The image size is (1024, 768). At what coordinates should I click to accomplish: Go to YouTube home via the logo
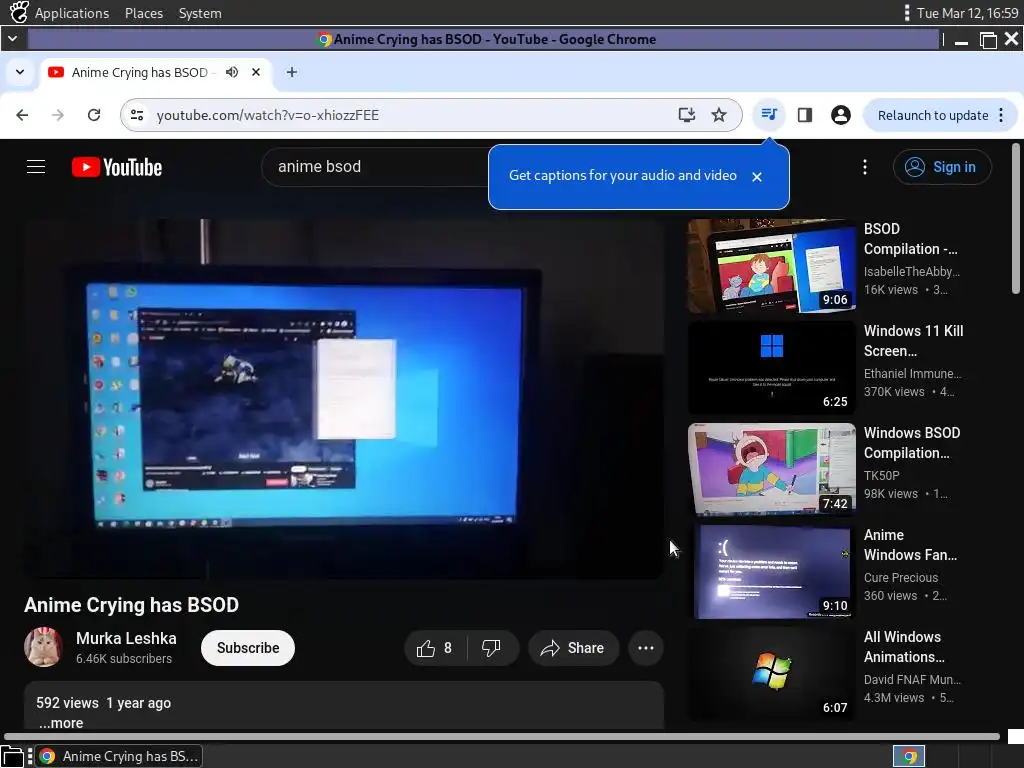pos(117,167)
